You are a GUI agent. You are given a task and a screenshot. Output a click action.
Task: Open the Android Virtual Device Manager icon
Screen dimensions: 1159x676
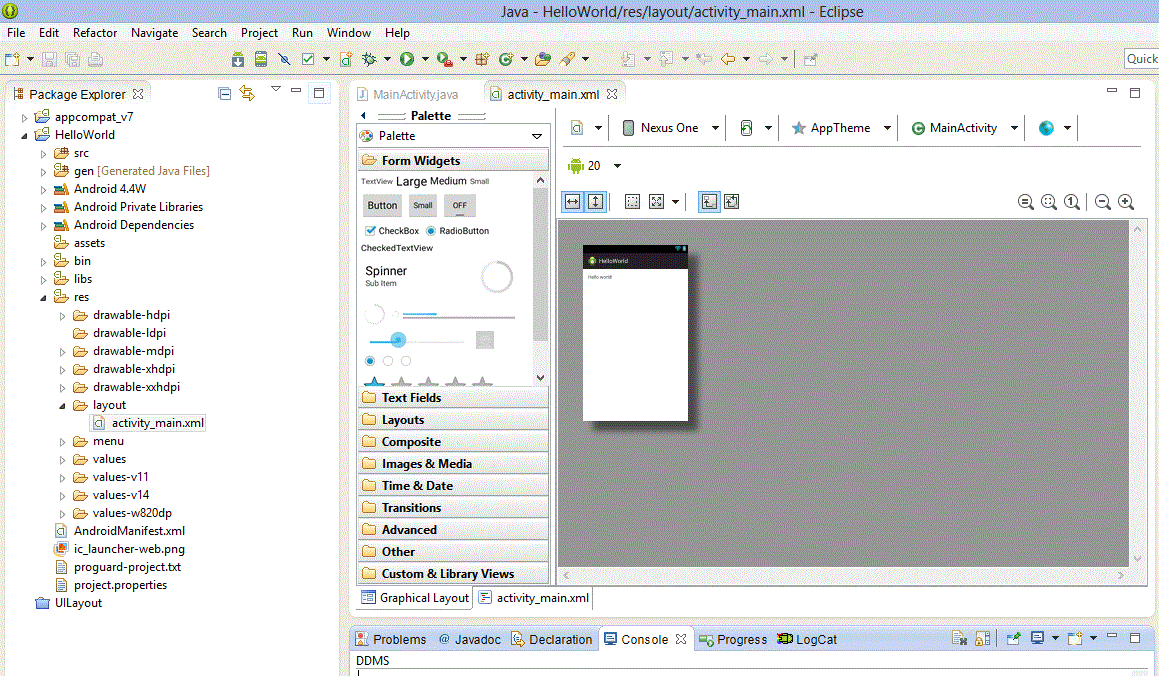(261, 59)
